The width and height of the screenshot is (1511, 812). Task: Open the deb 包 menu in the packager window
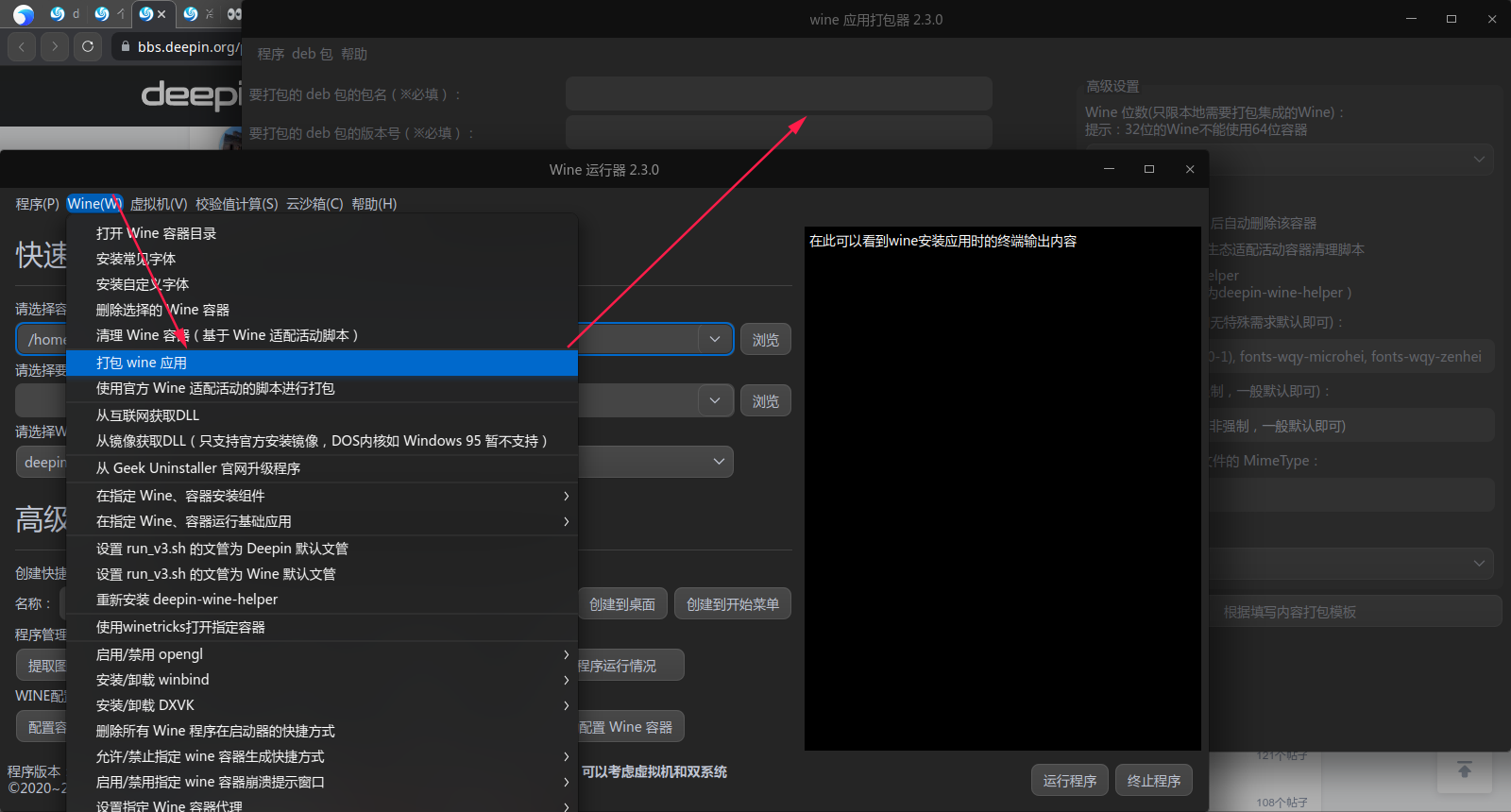tap(313, 54)
